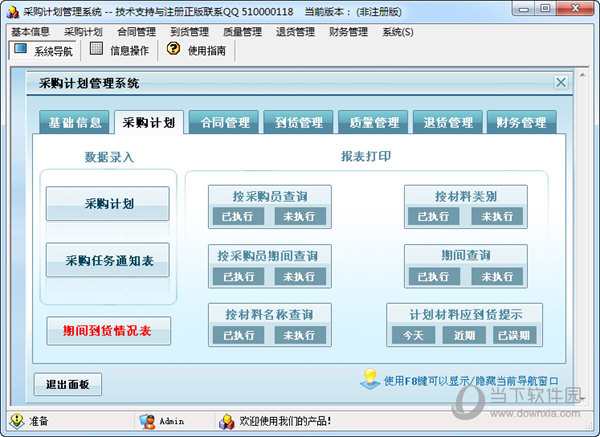Image resolution: width=600 pixels, height=437 pixels.
Task: Switch to the 财务管理 tab in panel
Action: (522, 122)
